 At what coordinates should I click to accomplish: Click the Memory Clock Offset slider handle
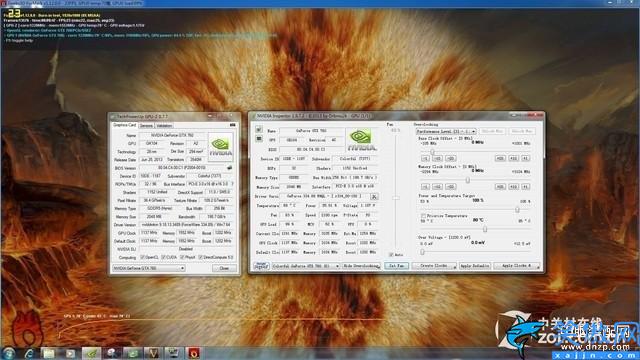point(468,180)
